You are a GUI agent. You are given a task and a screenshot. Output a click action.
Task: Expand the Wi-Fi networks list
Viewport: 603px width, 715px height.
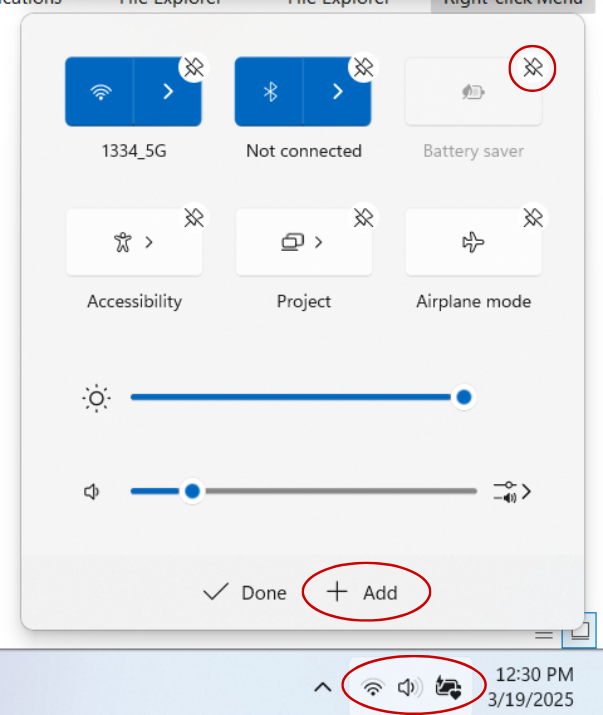click(167, 92)
